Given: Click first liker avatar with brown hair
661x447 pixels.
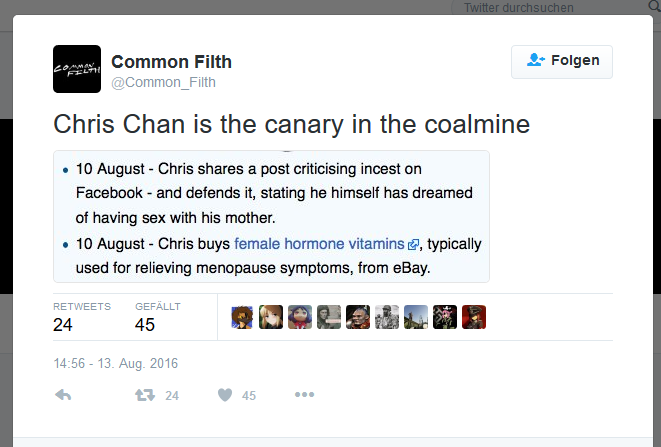Looking at the screenshot, I should (242, 317).
